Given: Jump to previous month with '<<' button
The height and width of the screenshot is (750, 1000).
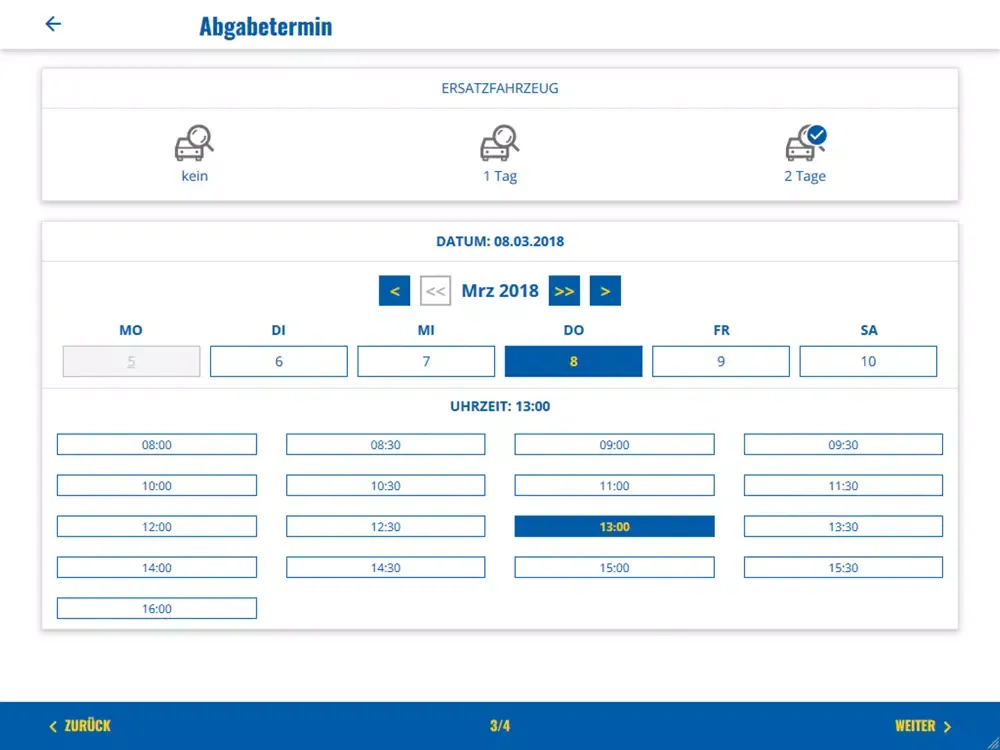Looking at the screenshot, I should click(x=436, y=291).
